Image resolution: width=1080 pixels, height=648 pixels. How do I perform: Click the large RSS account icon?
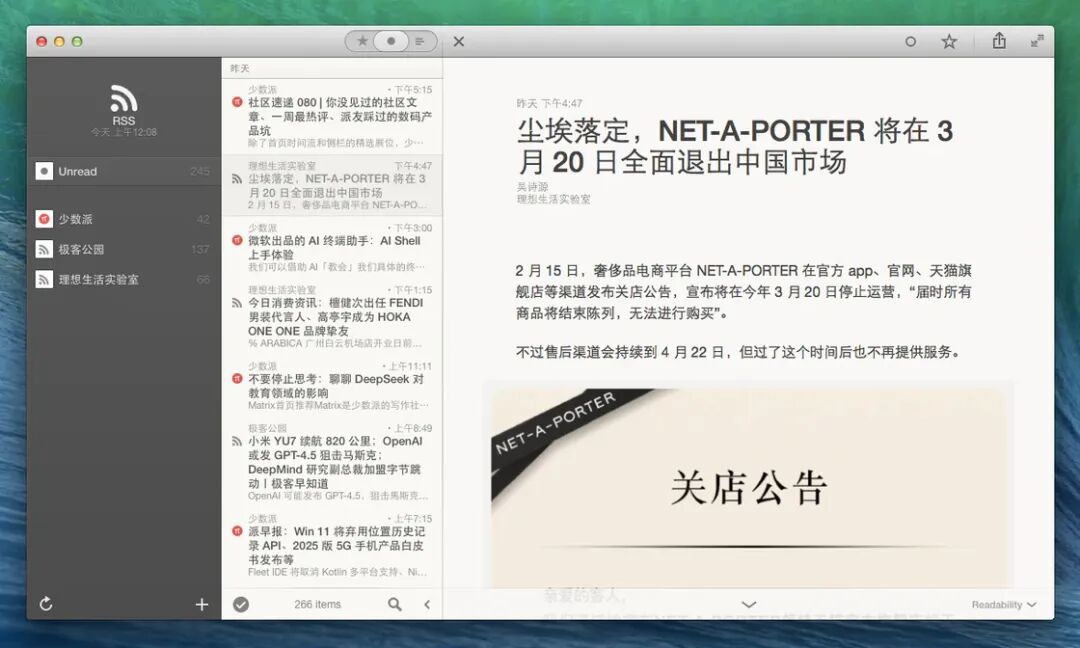coord(124,98)
